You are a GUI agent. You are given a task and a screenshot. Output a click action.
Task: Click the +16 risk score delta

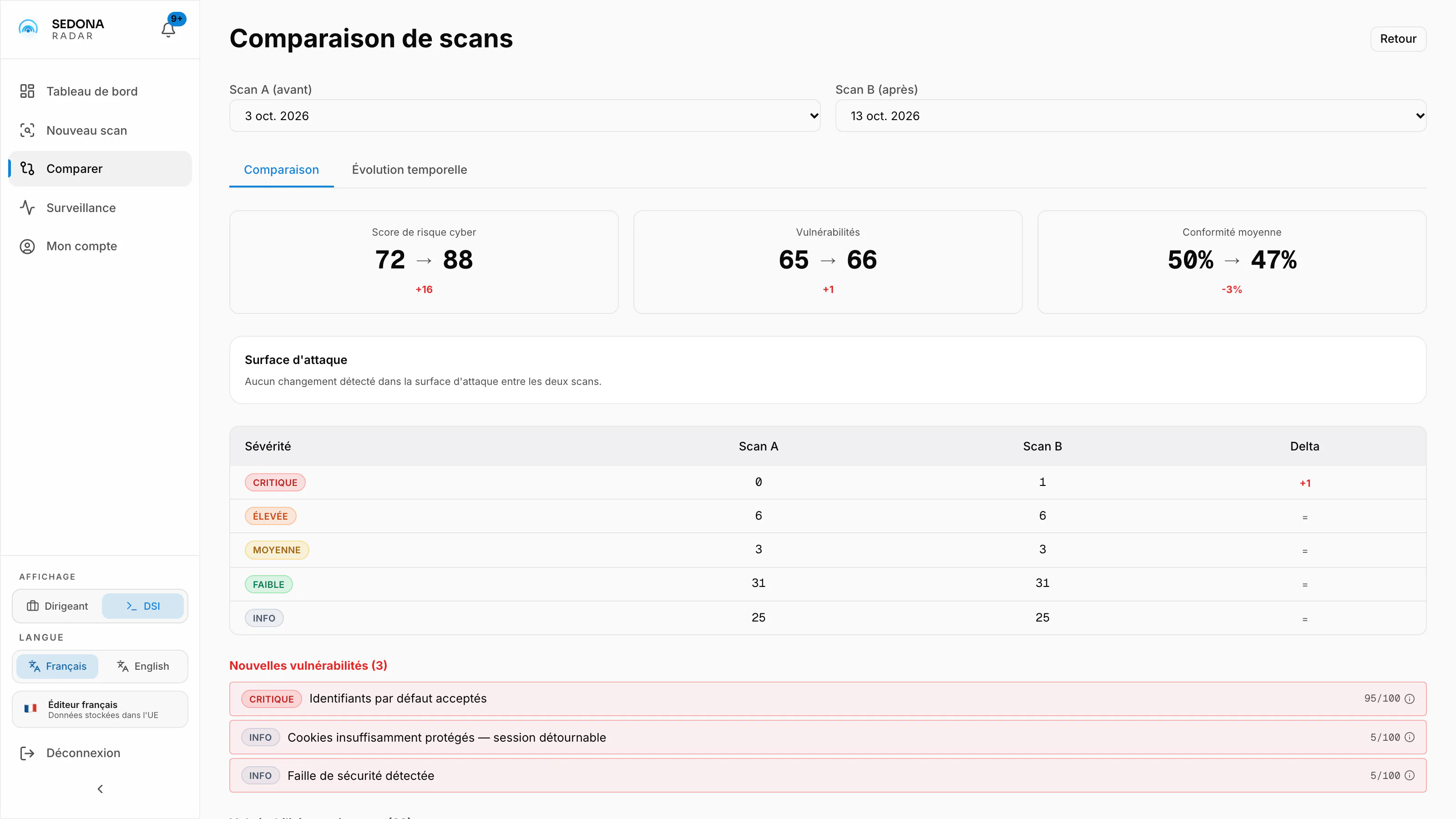pyautogui.click(x=424, y=289)
